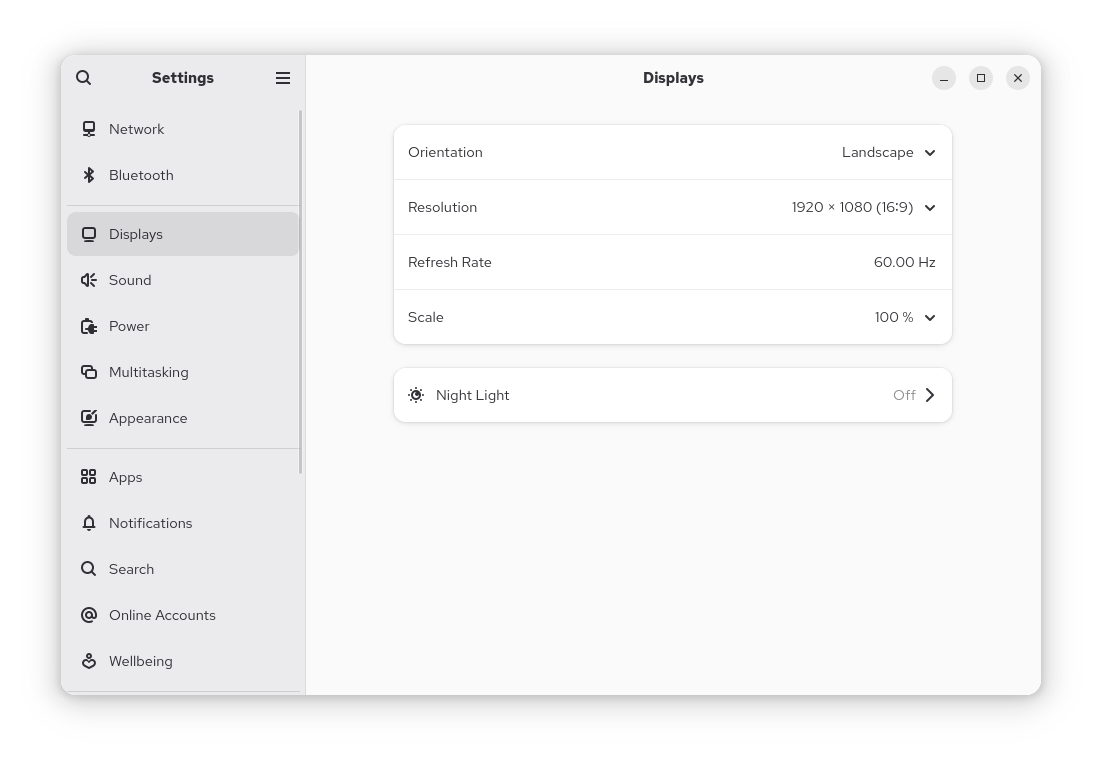Screen dimensions: 1102x762
Task: Click the Bluetooth icon in the sidebar
Action: [89, 175]
